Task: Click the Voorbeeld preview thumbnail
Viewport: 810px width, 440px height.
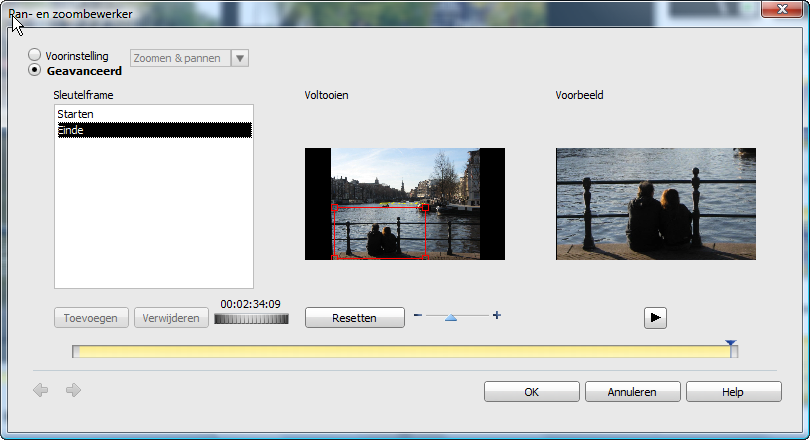Action: 655,204
